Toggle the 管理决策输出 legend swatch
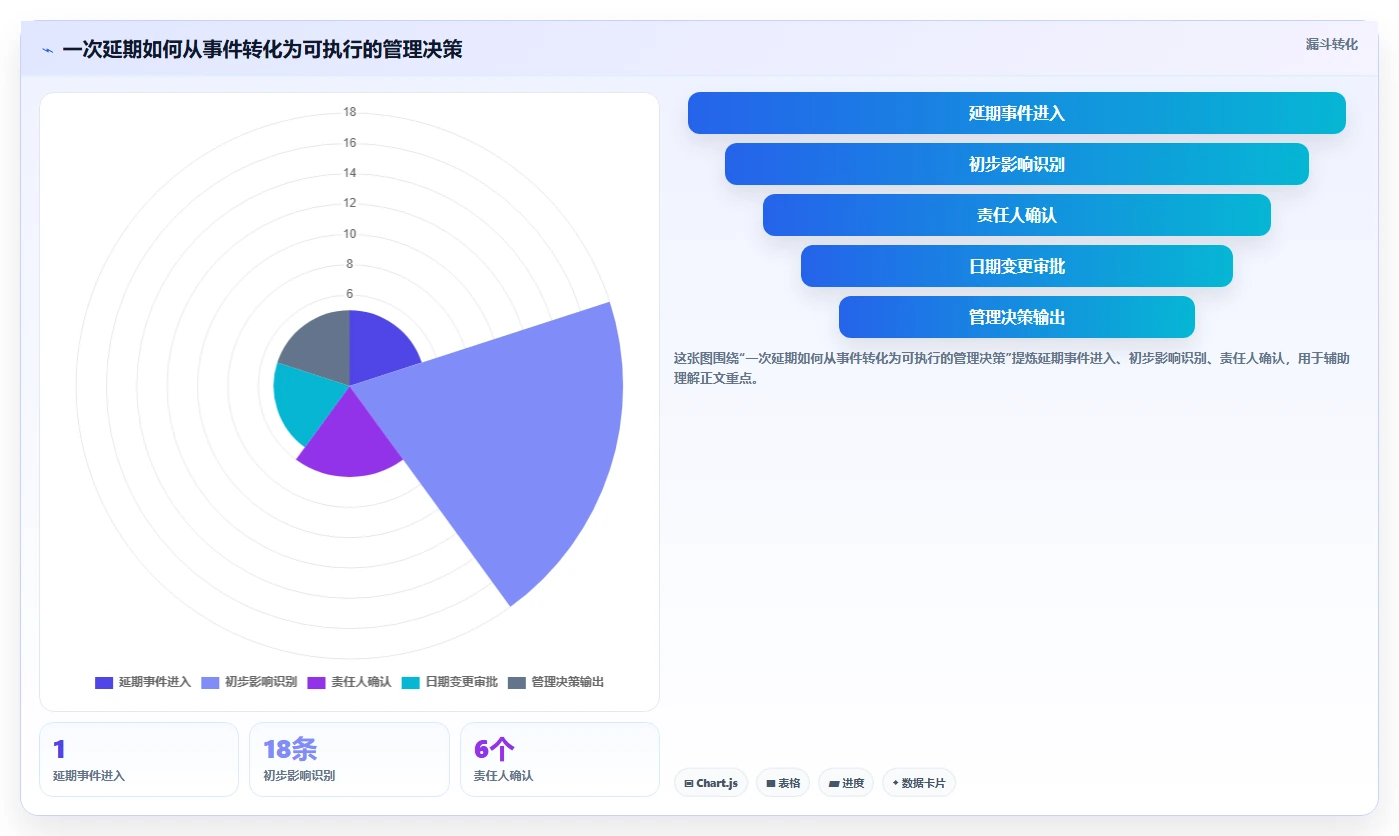Image resolution: width=1399 pixels, height=836 pixels. pyautogui.click(x=517, y=682)
